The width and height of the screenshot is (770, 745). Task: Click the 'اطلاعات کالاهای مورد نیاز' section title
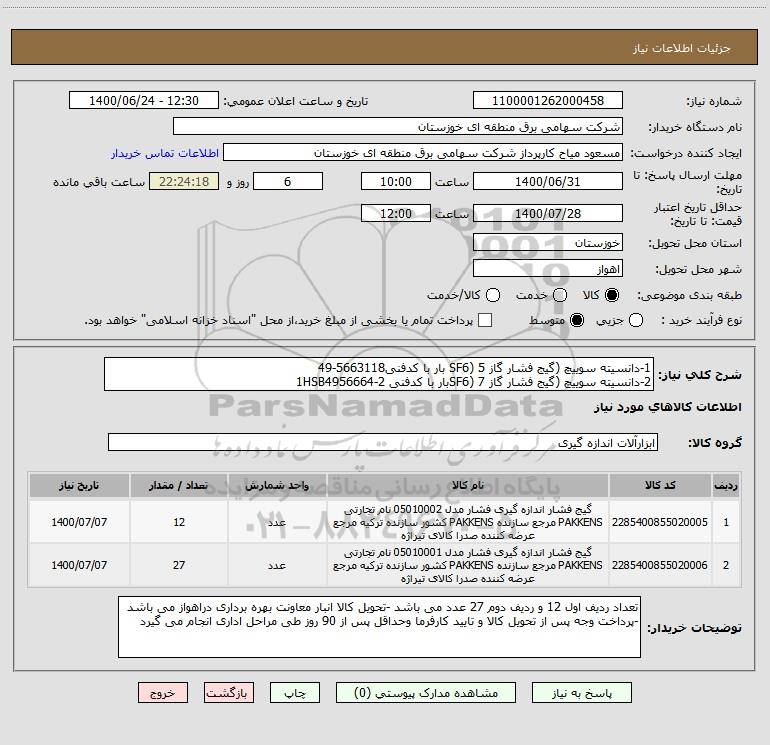[x=668, y=407]
